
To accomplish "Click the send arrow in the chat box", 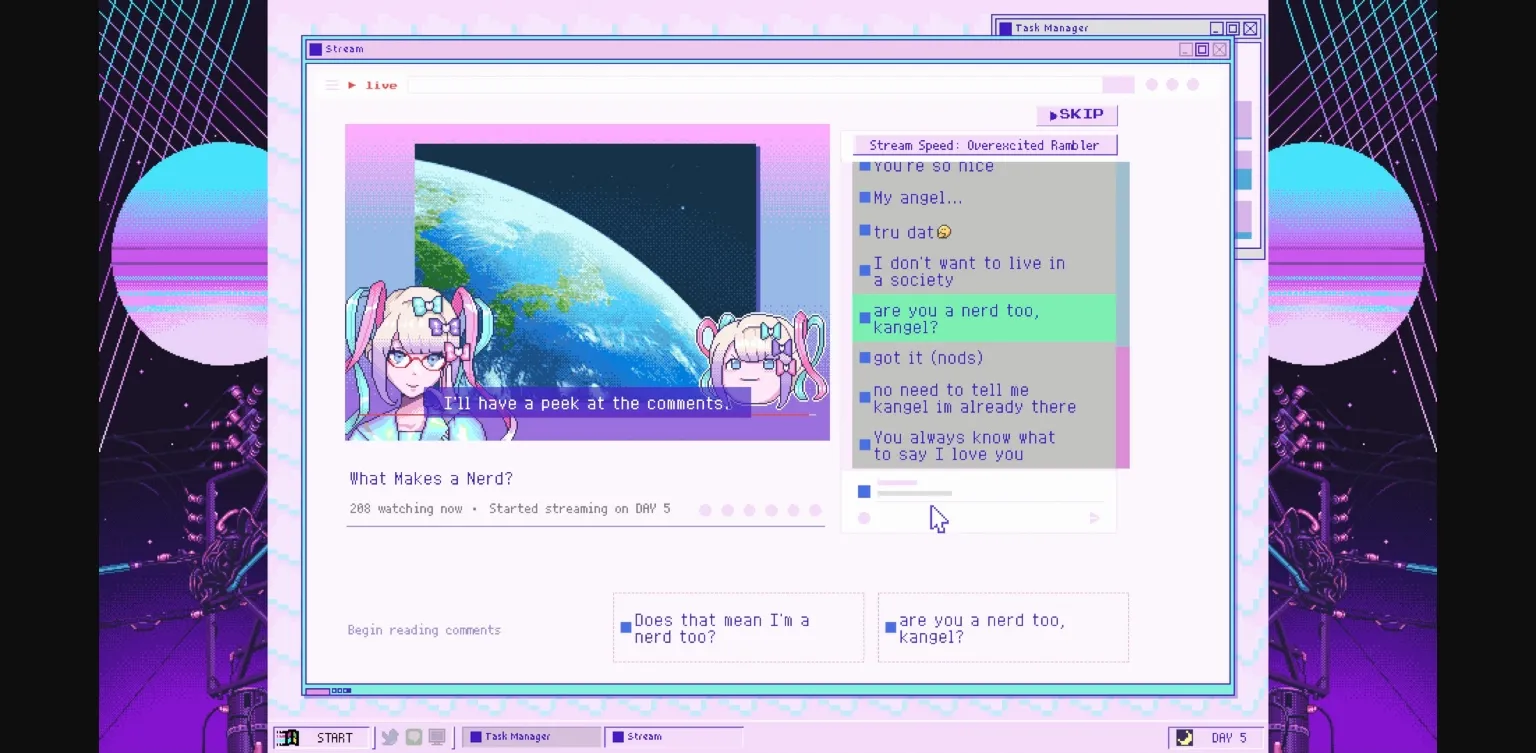I will tap(1094, 518).
